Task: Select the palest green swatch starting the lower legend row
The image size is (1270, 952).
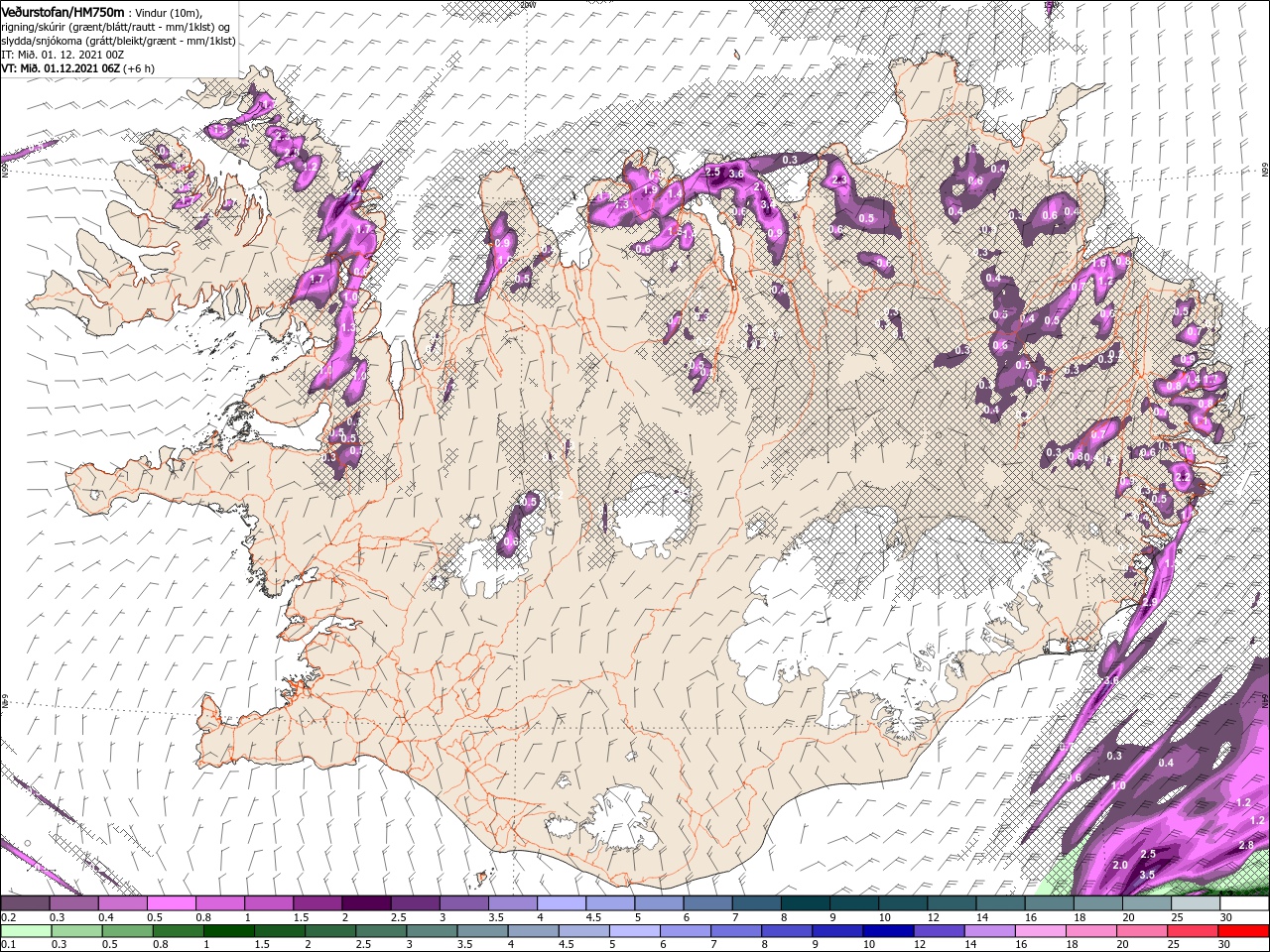Action: tap(25, 931)
